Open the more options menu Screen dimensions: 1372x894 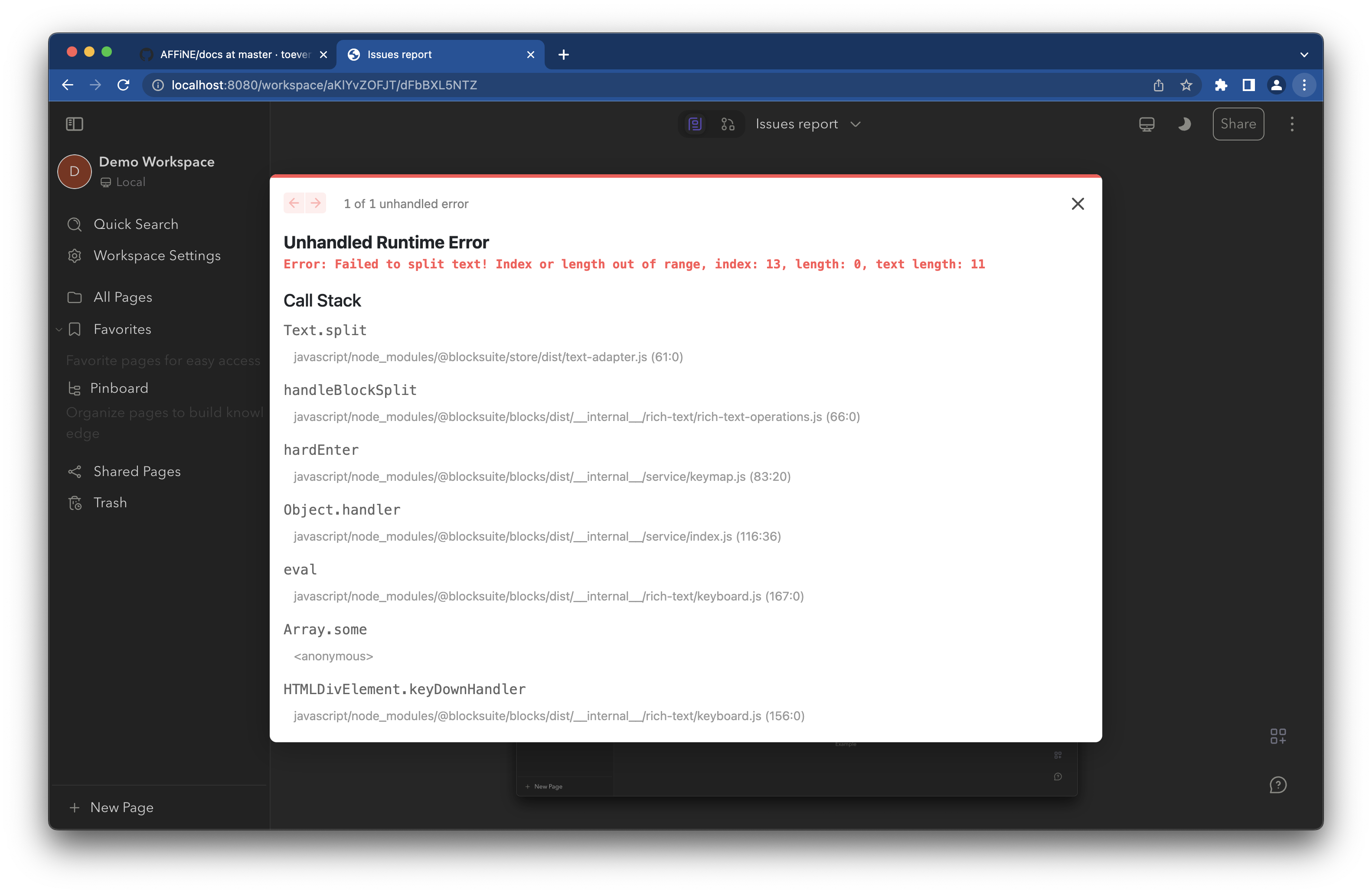coord(1293,124)
